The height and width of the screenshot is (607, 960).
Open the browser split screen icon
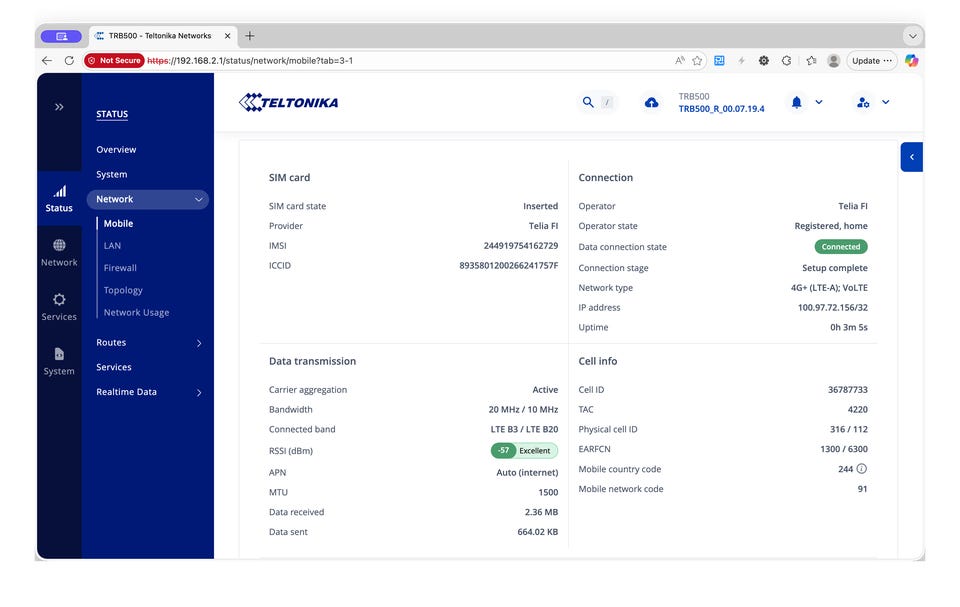coord(719,61)
